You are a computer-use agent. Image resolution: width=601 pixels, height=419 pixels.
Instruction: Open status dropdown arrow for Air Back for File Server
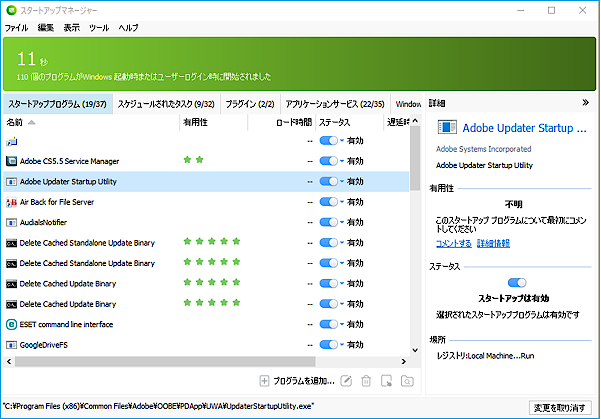point(342,202)
